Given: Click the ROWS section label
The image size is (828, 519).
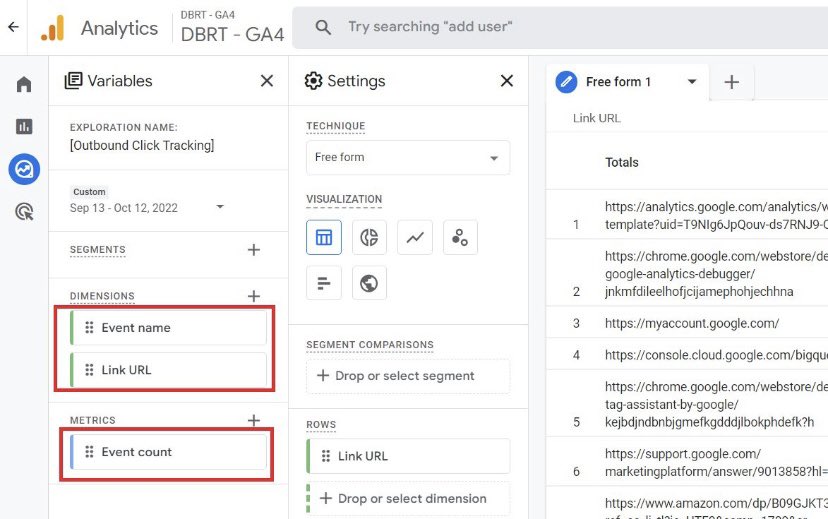Looking at the screenshot, I should 321,425.
